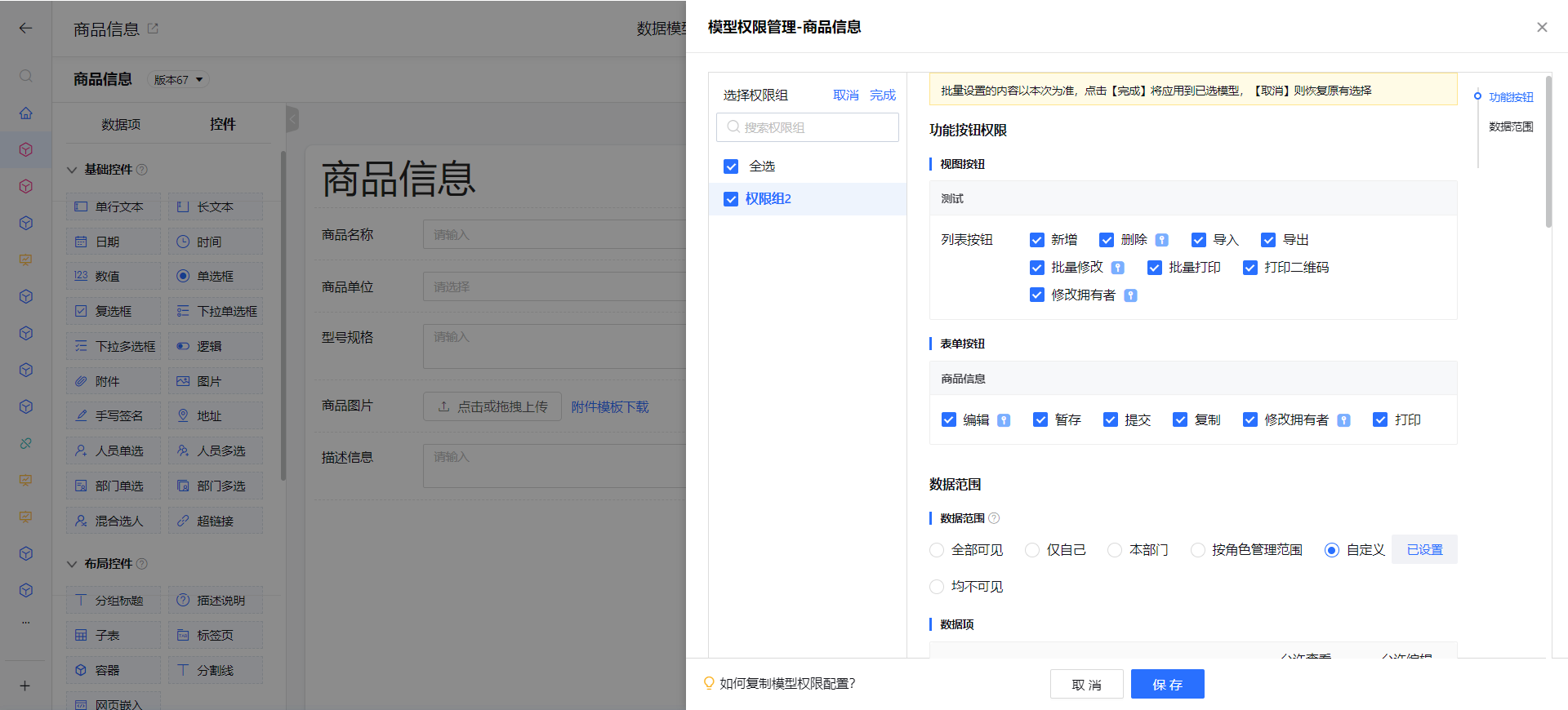Click the 搜索权限组 search field
Screen dimensions: 1568x710
808,127
